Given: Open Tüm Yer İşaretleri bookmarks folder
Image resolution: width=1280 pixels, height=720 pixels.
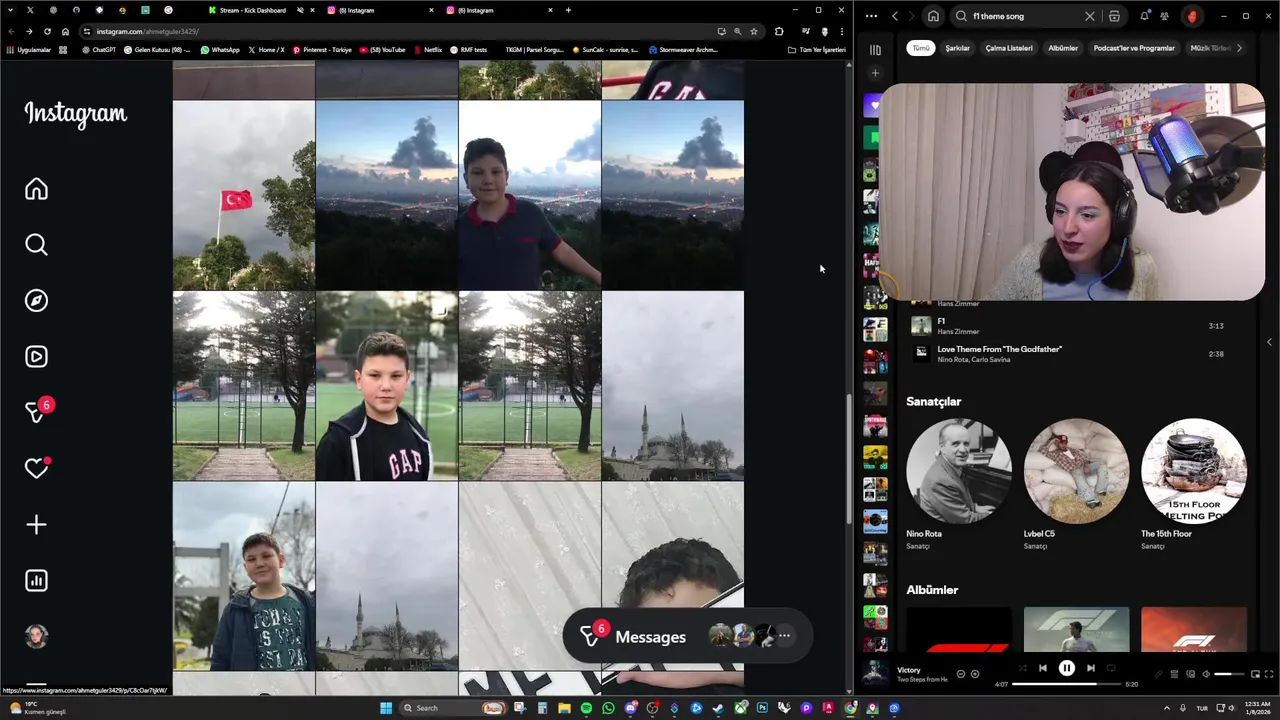Looking at the screenshot, I should pos(817,49).
